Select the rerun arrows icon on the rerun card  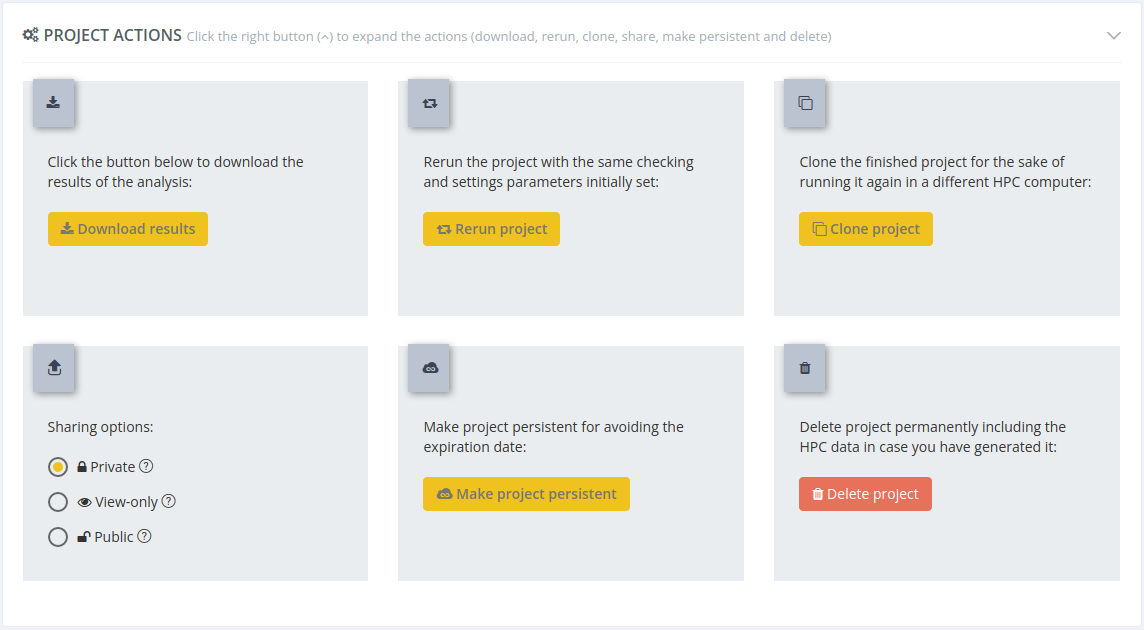pos(429,103)
